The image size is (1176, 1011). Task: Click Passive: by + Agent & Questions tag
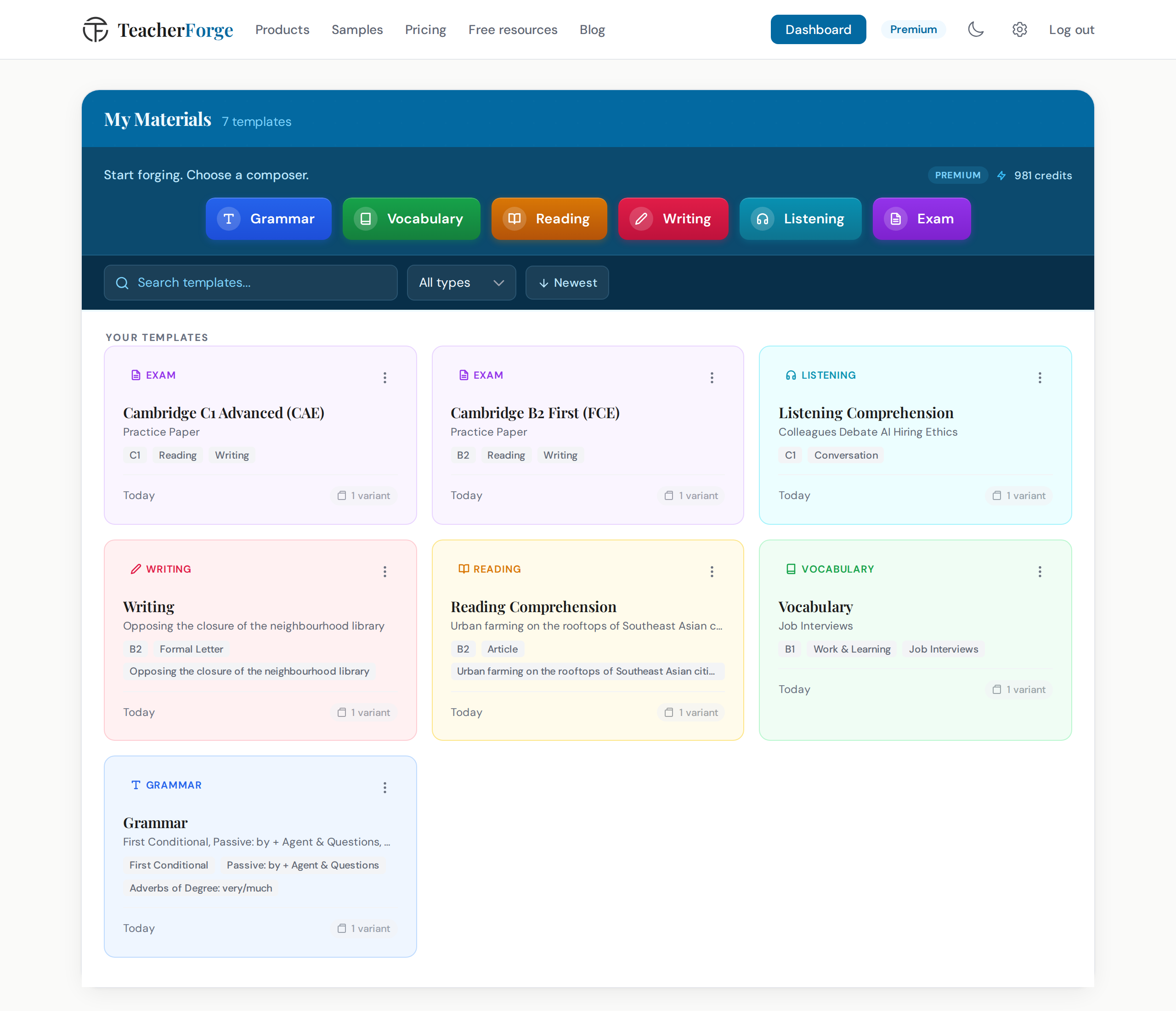click(x=303, y=865)
